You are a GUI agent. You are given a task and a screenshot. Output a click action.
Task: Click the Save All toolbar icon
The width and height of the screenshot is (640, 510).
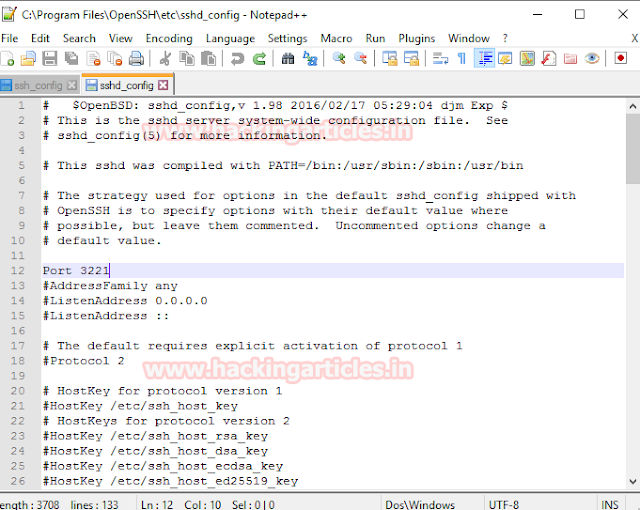pos(72,59)
